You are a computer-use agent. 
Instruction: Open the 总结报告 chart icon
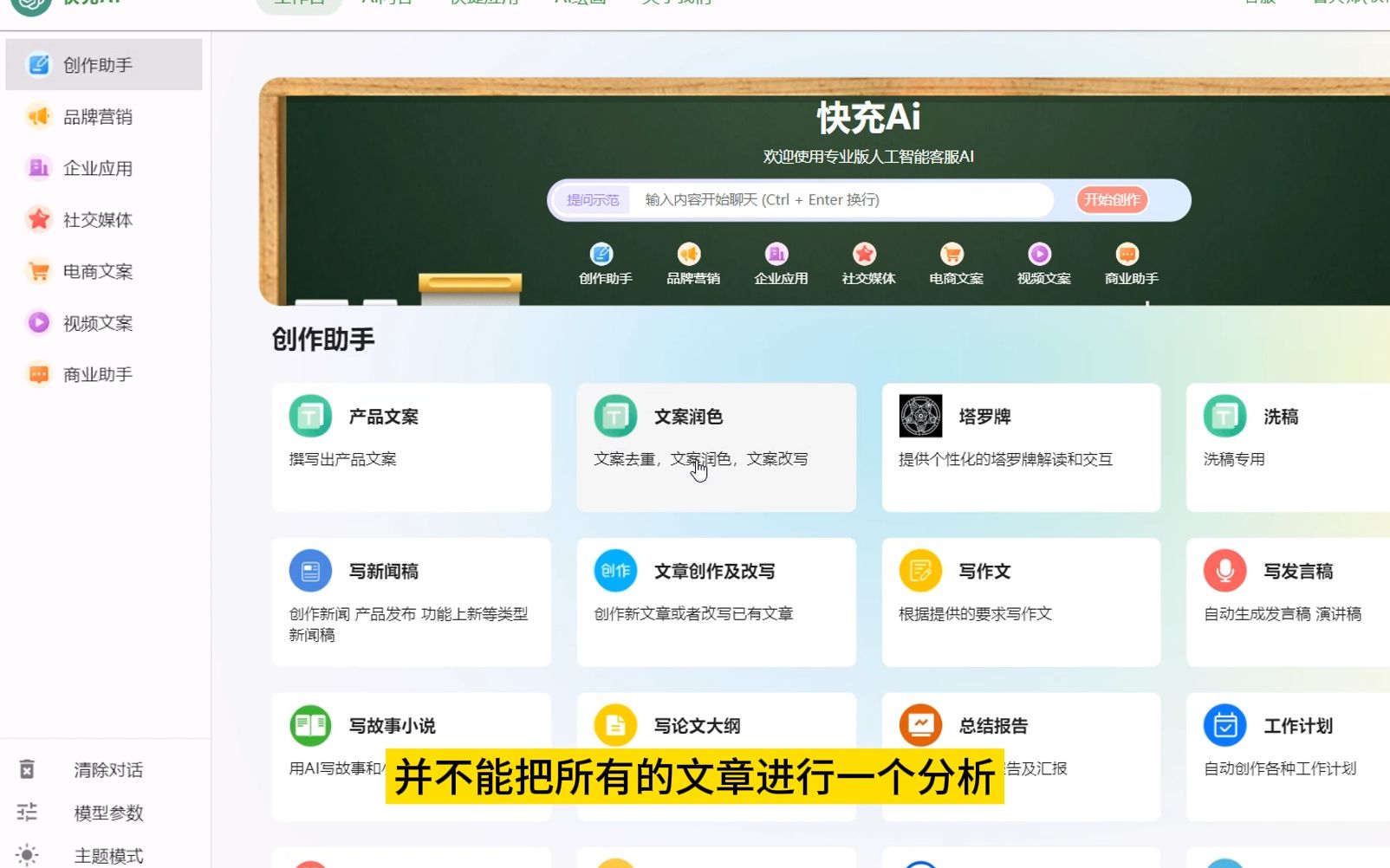click(920, 725)
